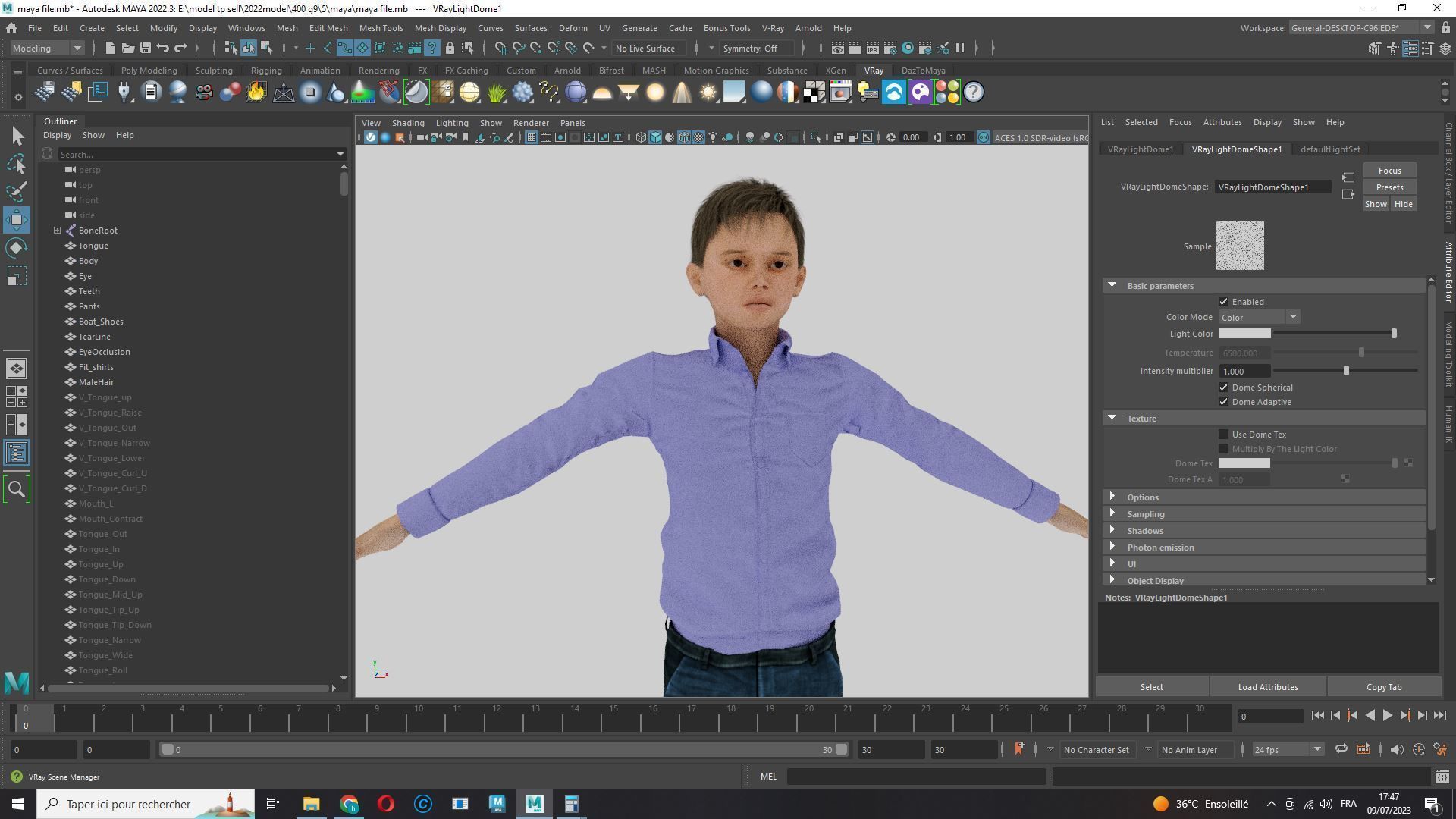
Task: Click the play forward button
Action: point(1387,715)
